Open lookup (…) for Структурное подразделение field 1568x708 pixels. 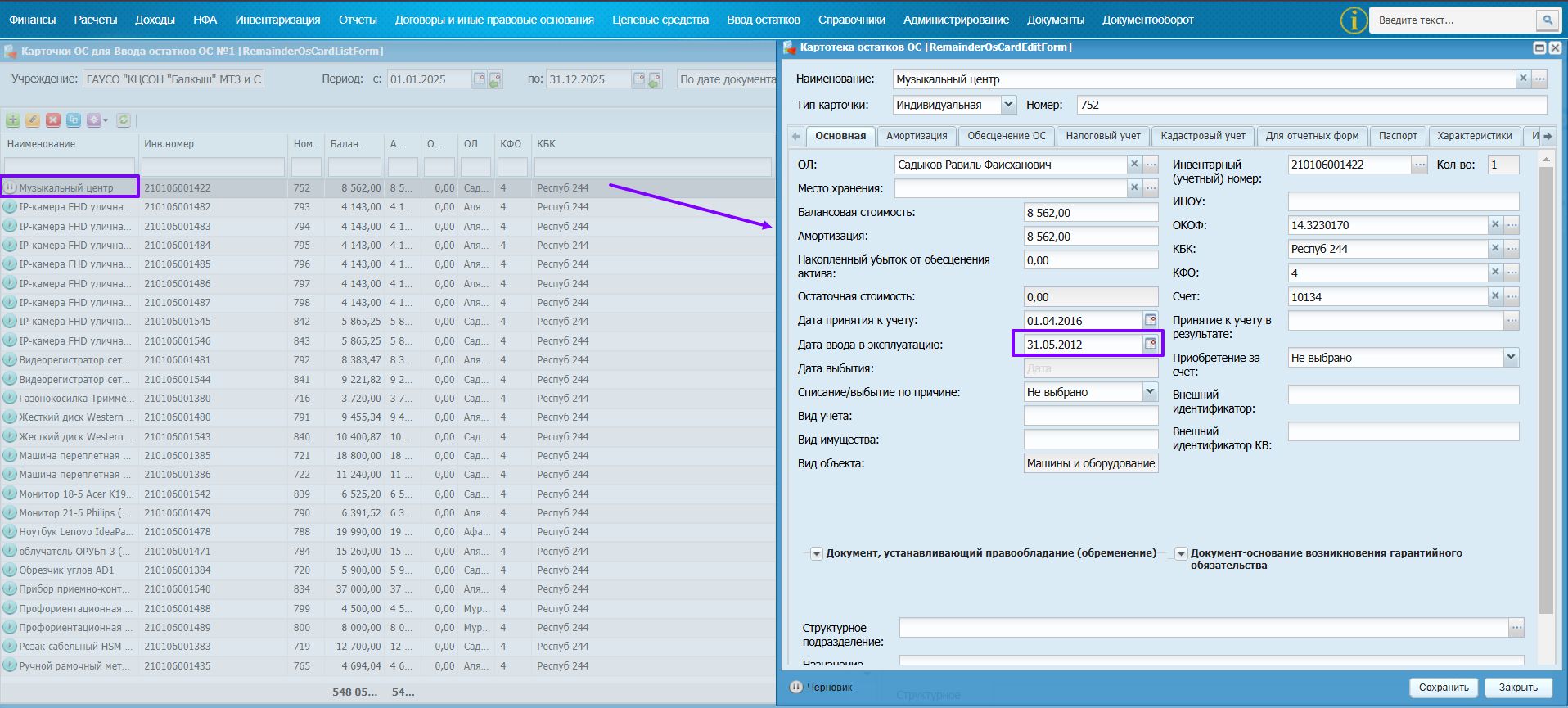1516,628
